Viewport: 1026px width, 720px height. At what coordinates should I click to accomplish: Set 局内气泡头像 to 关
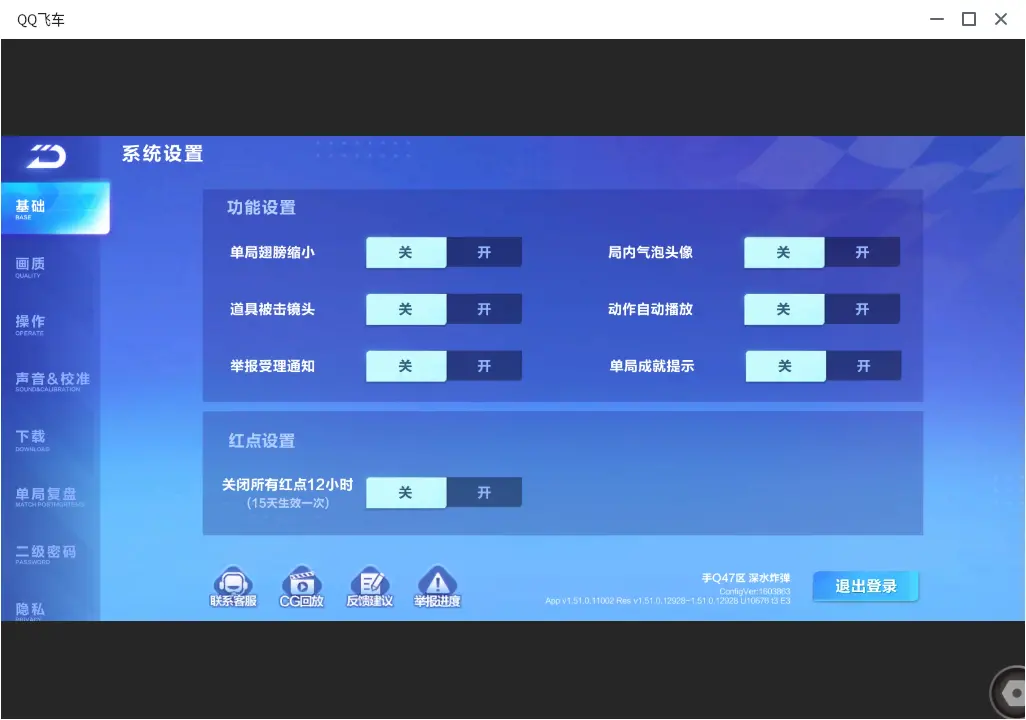(x=784, y=253)
